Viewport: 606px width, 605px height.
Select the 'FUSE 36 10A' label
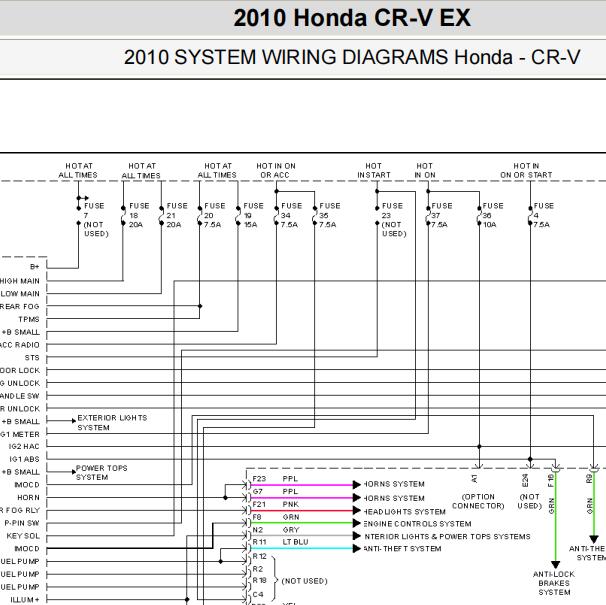tap(493, 215)
